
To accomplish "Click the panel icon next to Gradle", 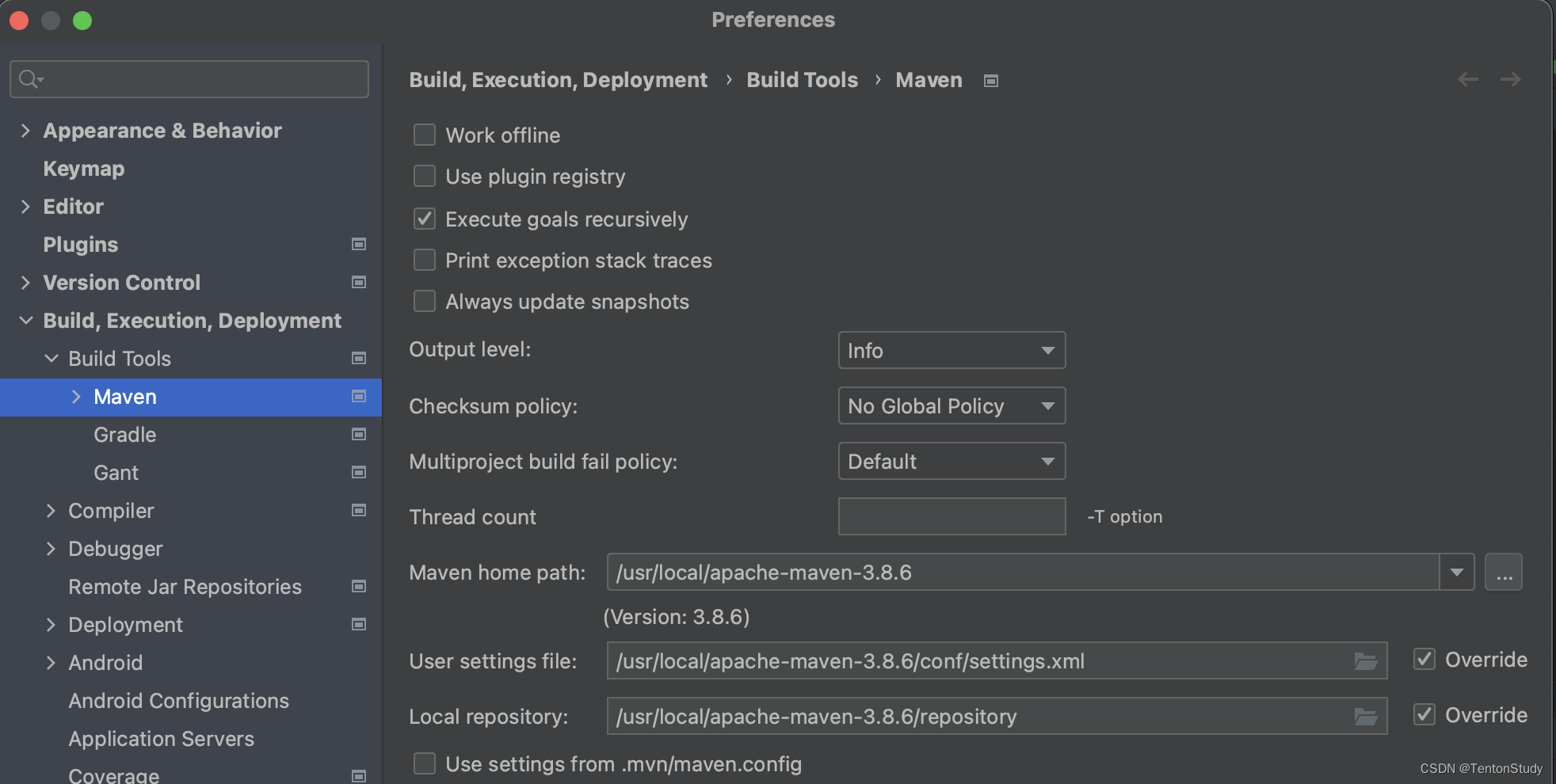I will [358, 434].
